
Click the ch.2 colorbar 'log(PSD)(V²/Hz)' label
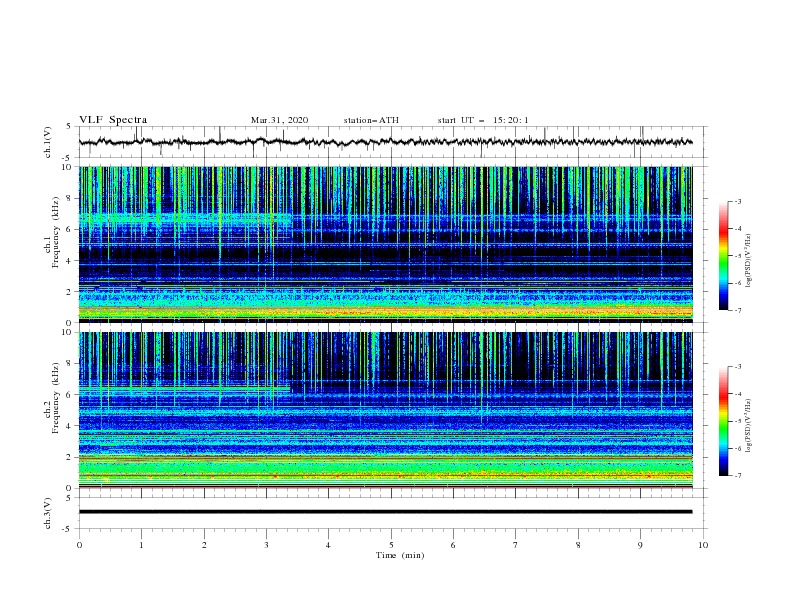748,425
